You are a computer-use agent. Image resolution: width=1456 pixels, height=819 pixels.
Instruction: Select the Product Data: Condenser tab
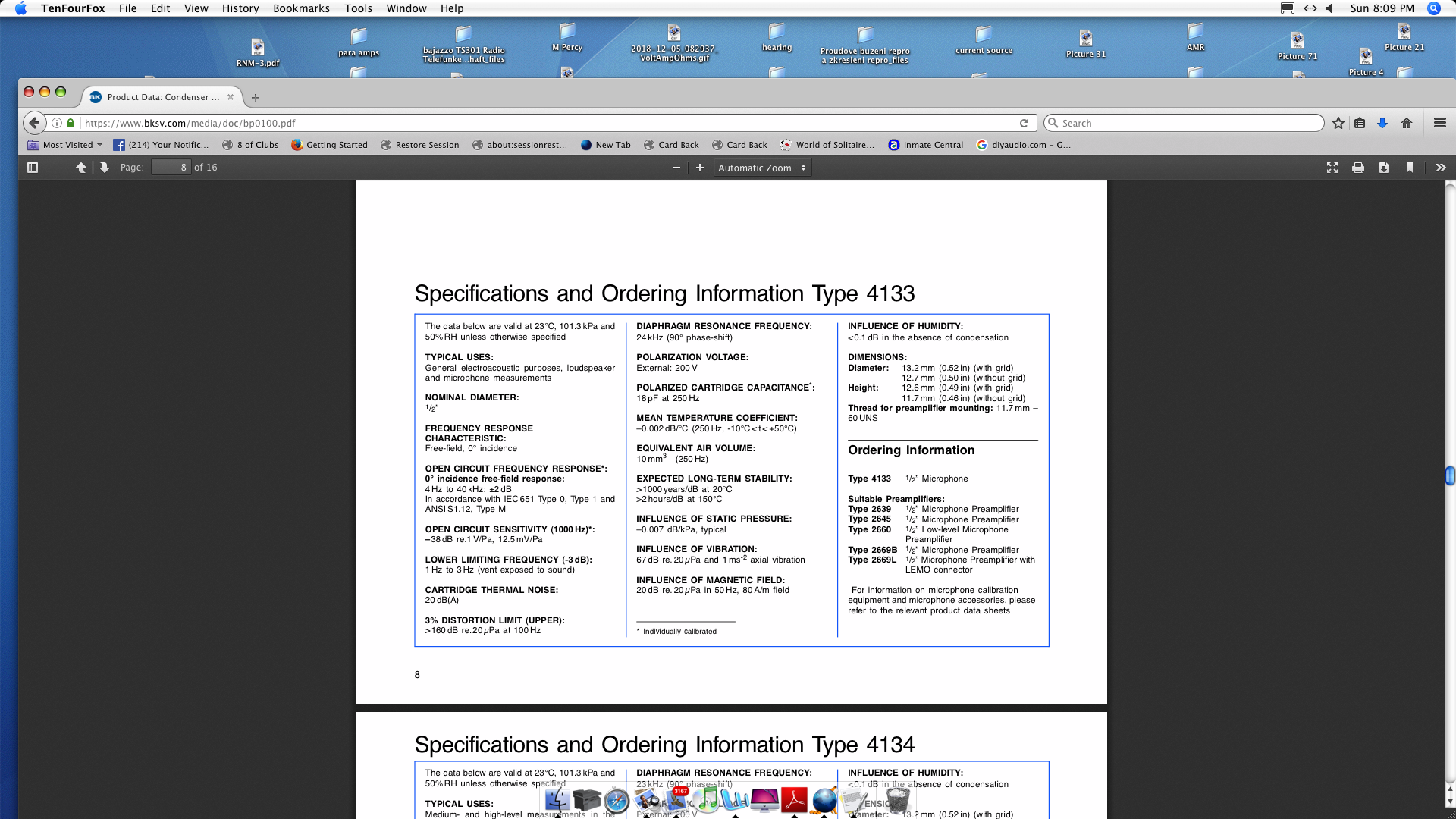point(162,97)
